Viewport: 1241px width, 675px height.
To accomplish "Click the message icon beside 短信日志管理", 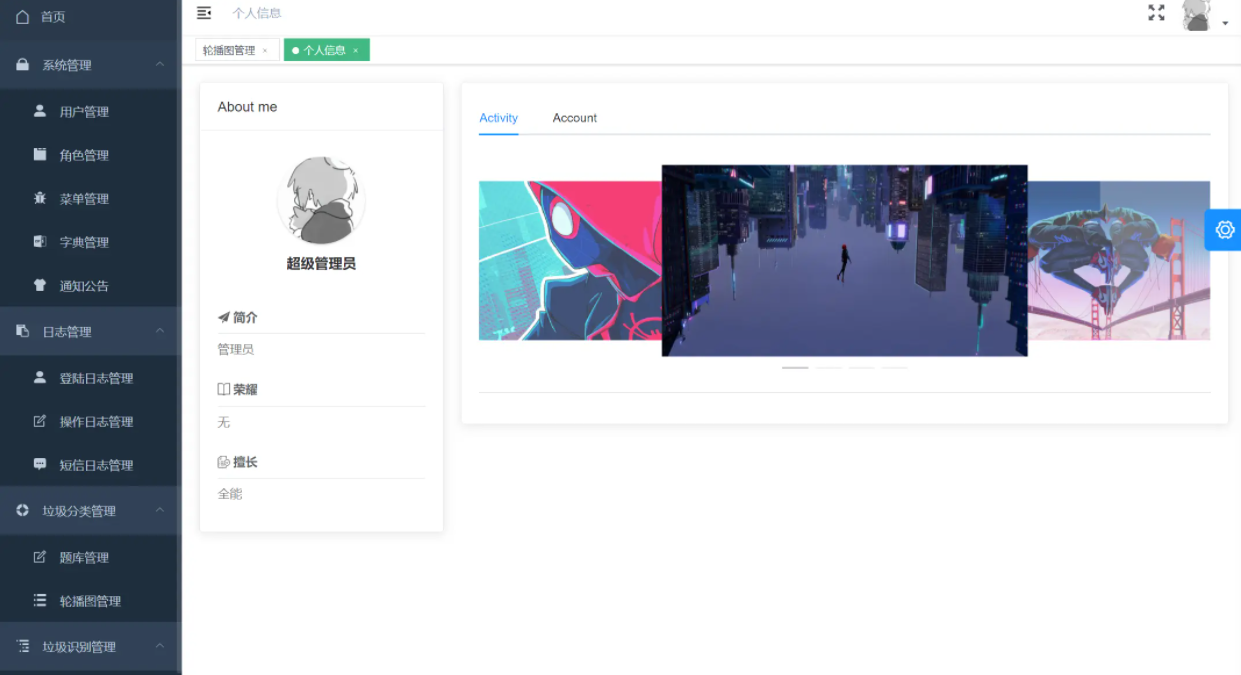I will pyautogui.click(x=40, y=464).
